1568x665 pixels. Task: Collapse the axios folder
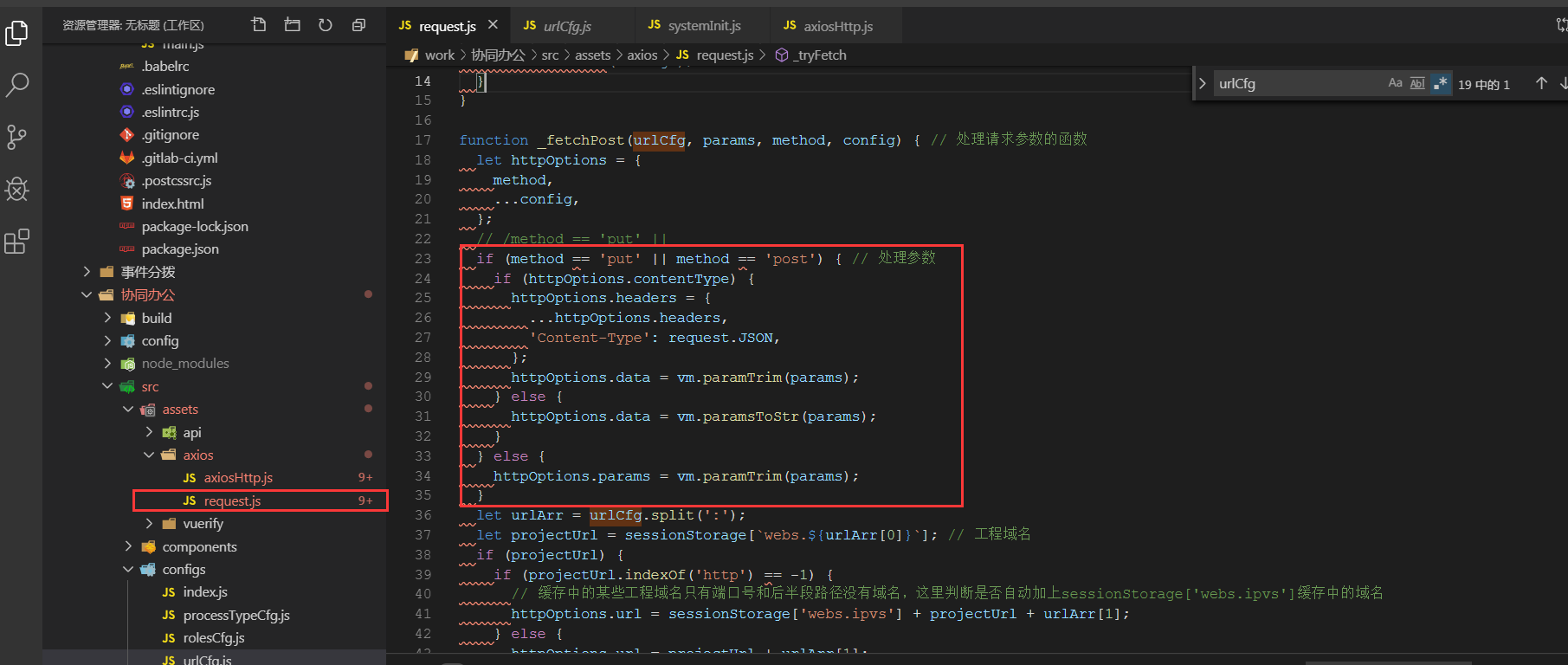click(149, 455)
